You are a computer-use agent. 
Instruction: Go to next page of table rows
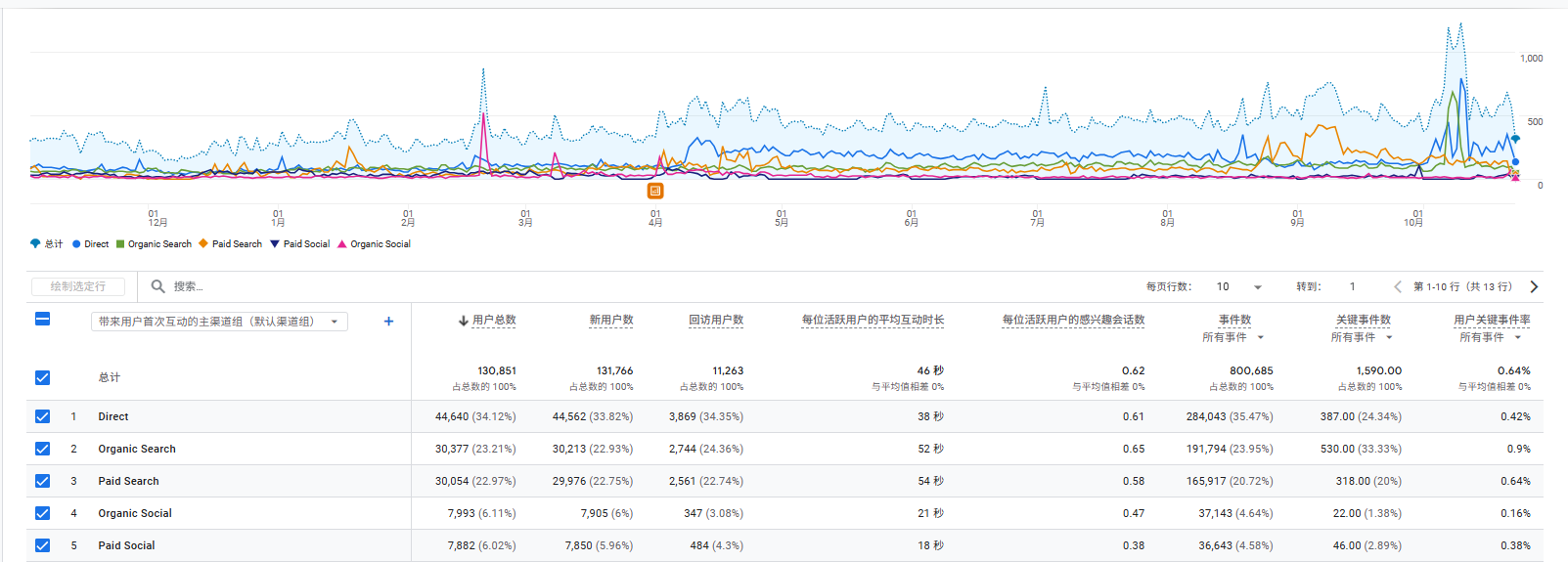tap(1534, 286)
